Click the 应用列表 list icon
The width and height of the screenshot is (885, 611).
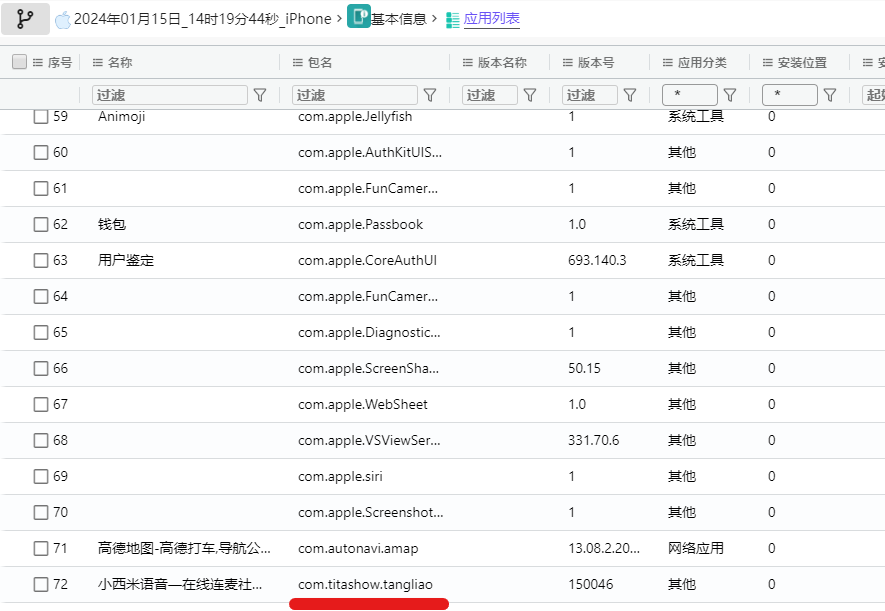453,20
